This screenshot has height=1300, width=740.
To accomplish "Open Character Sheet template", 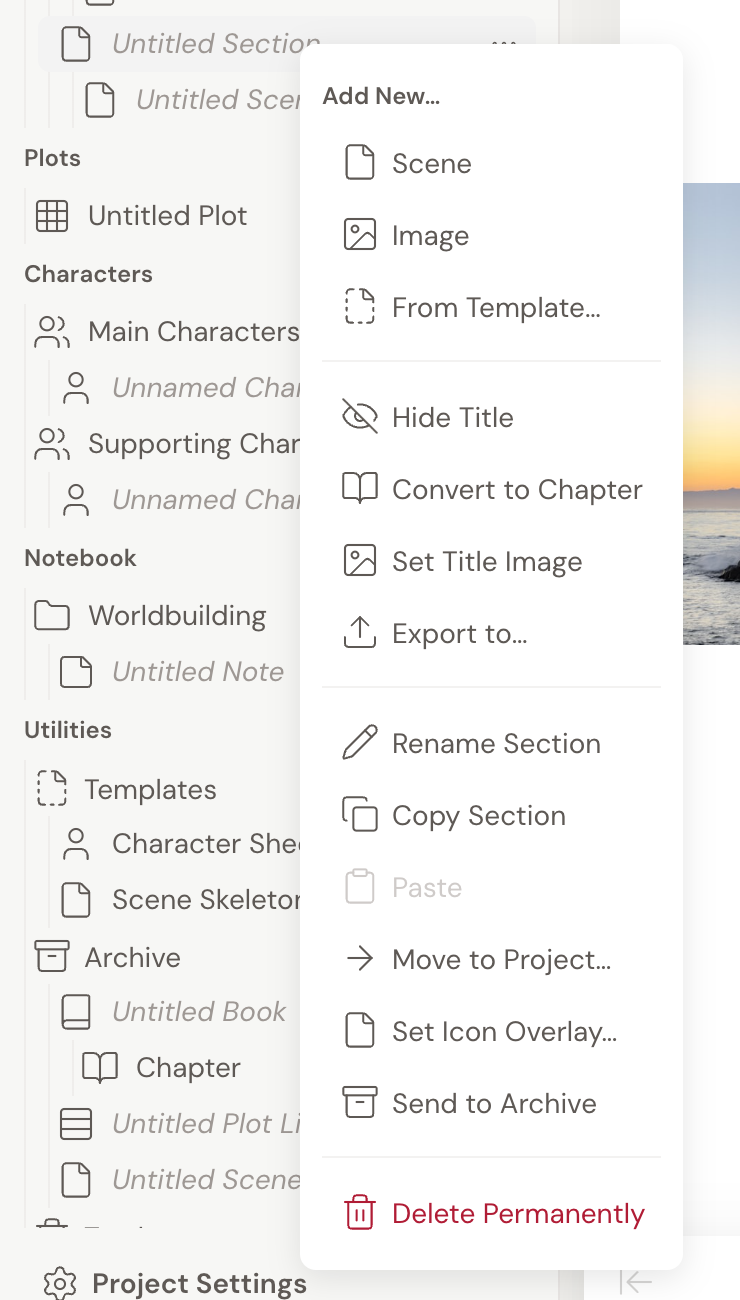I will (x=205, y=844).
